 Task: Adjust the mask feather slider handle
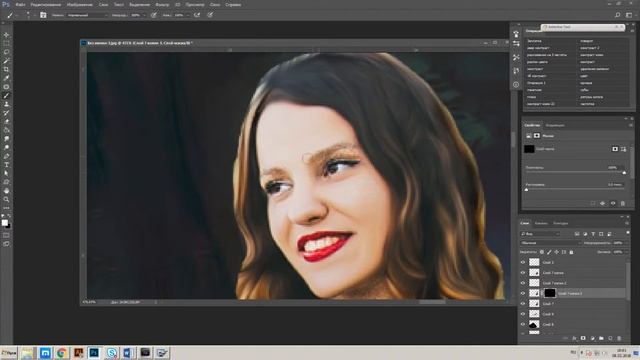(x=527, y=190)
